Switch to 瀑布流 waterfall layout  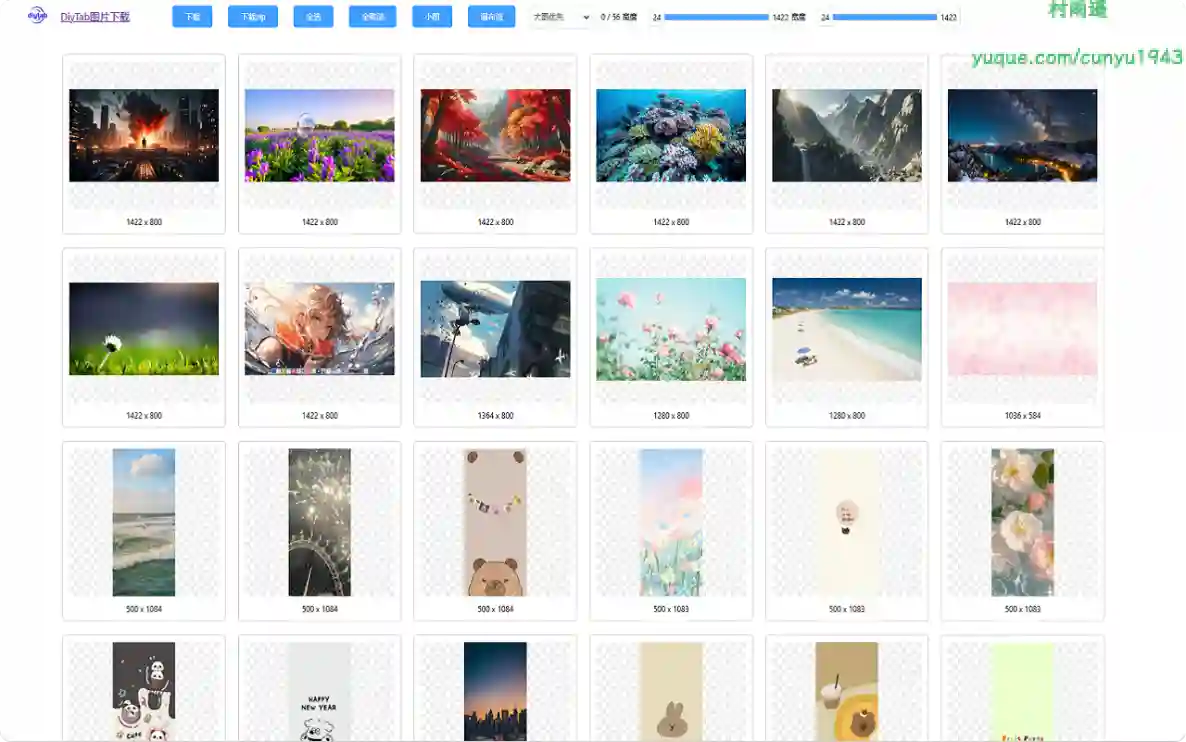491,17
